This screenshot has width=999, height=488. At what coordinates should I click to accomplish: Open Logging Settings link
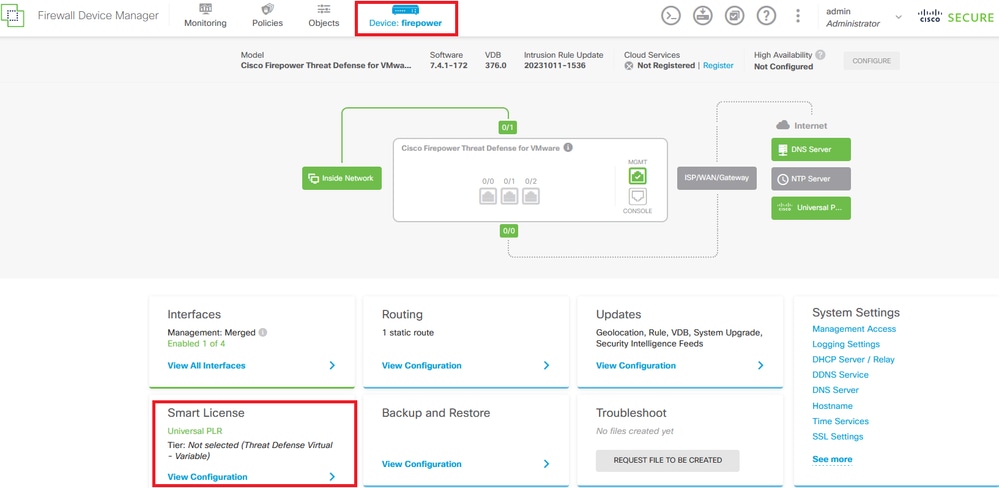tap(846, 344)
